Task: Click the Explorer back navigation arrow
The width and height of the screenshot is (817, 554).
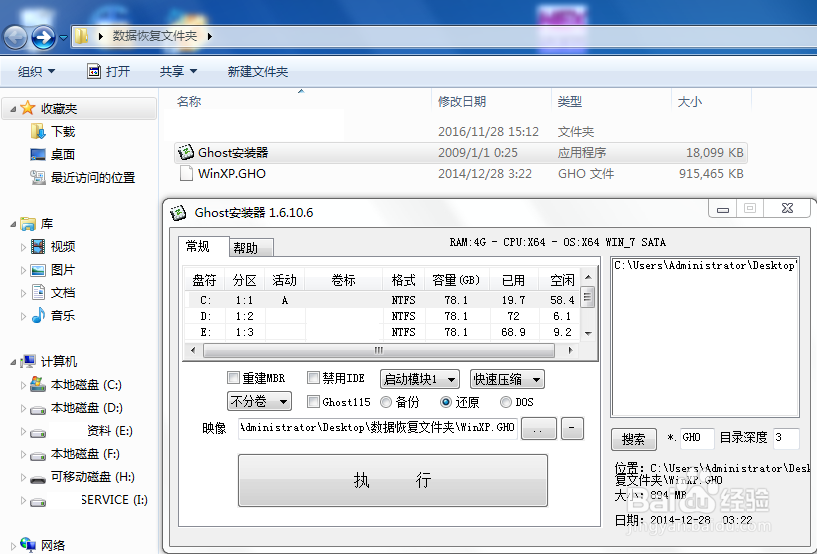Action: [x=15, y=37]
